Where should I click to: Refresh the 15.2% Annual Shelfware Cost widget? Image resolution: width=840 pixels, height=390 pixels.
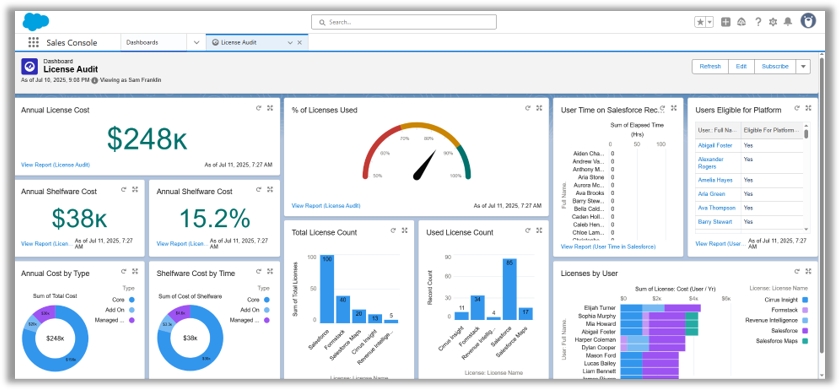point(259,189)
